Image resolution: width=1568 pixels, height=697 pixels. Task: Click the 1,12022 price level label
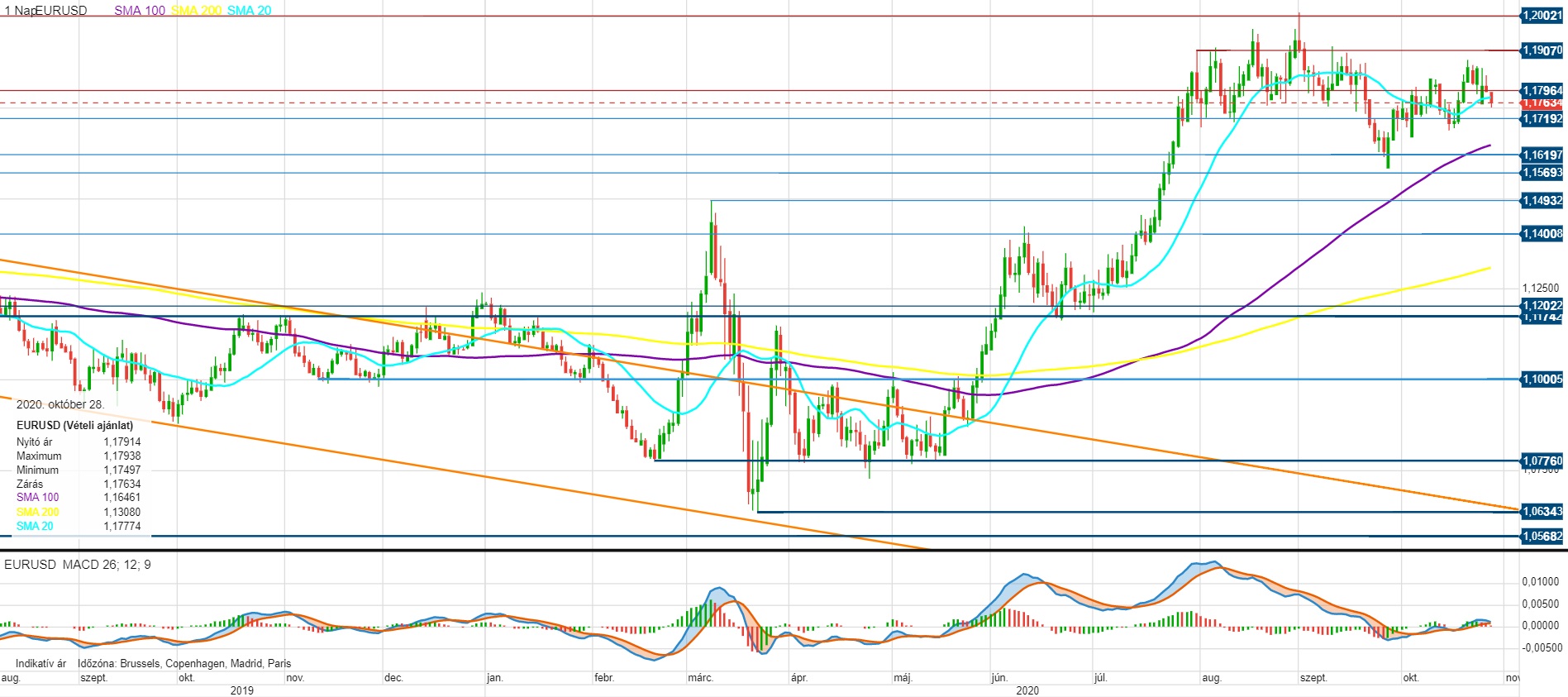[1542, 306]
